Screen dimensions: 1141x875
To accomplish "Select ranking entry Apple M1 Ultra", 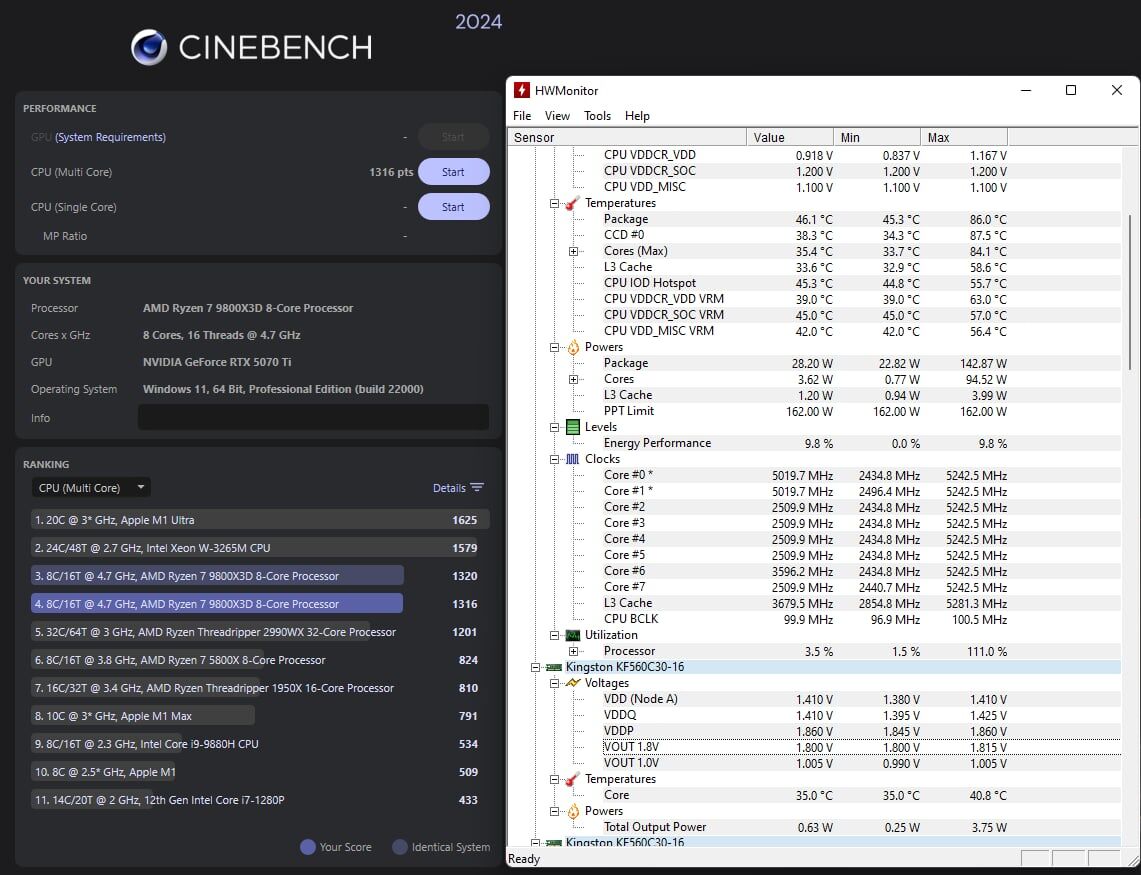I will point(260,520).
